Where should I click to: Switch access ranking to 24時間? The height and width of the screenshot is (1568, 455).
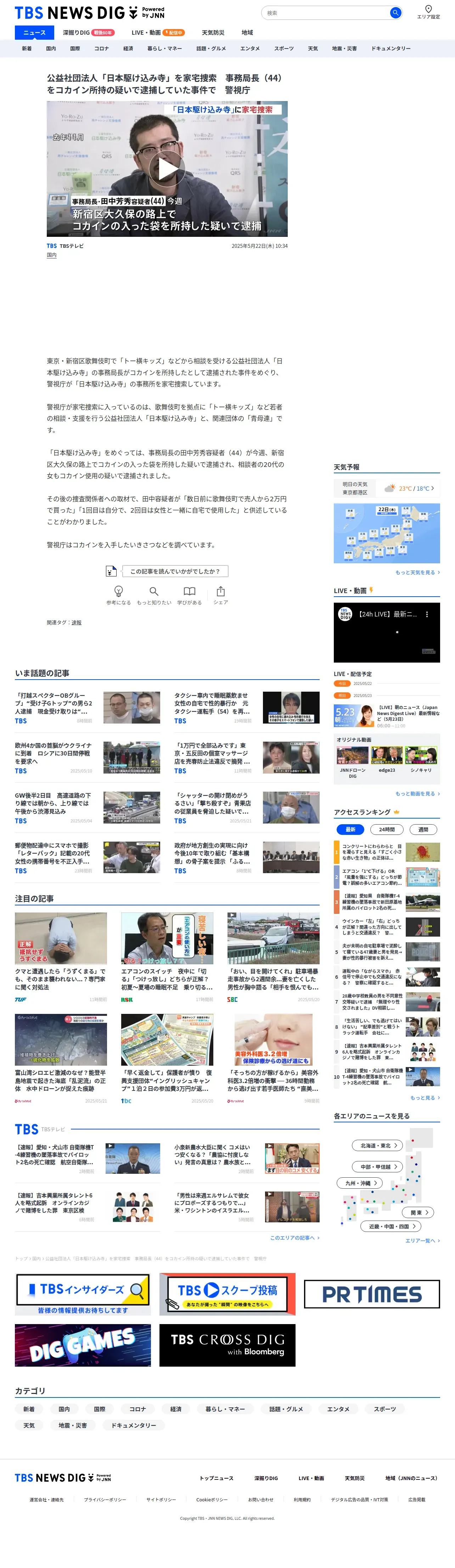(386, 829)
